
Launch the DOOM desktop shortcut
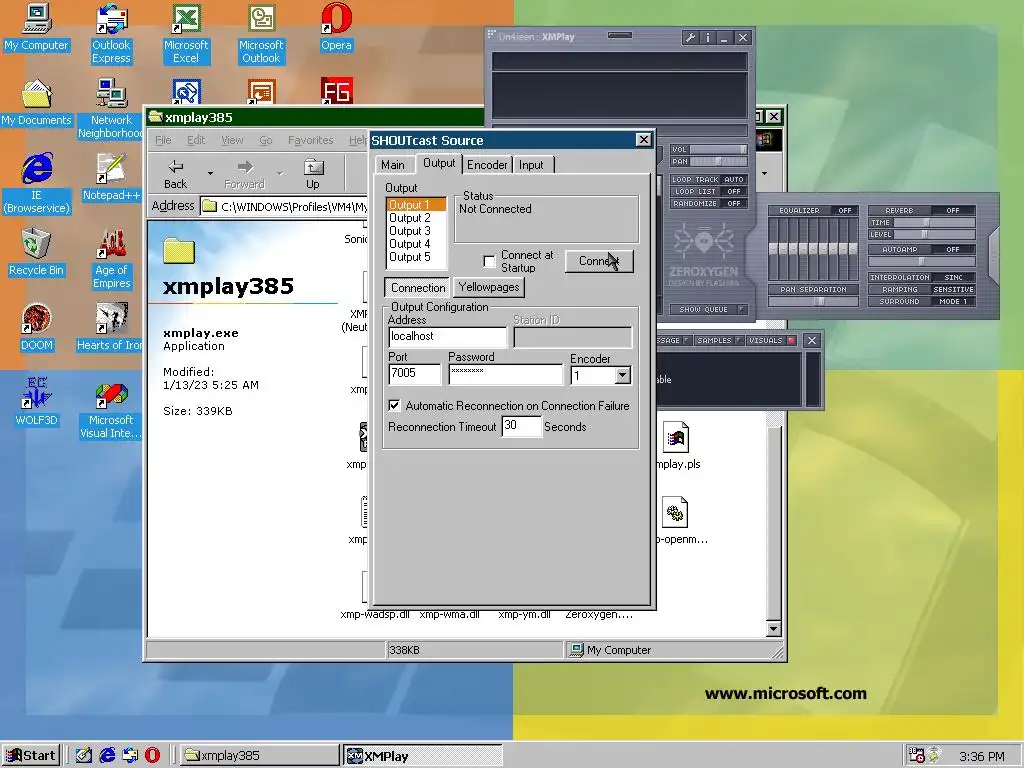coord(36,327)
